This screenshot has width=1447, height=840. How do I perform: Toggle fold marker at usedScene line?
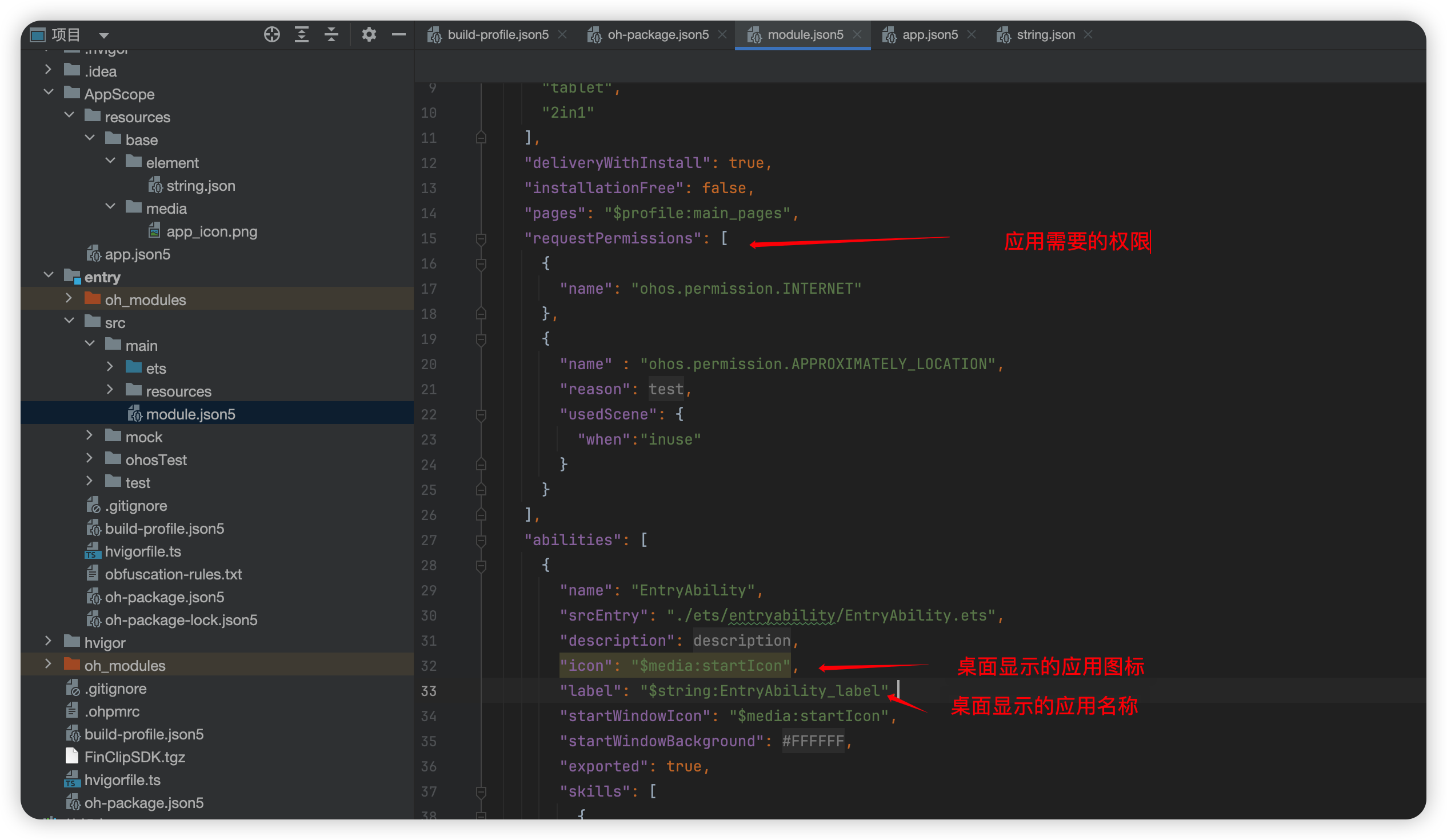[x=481, y=414]
